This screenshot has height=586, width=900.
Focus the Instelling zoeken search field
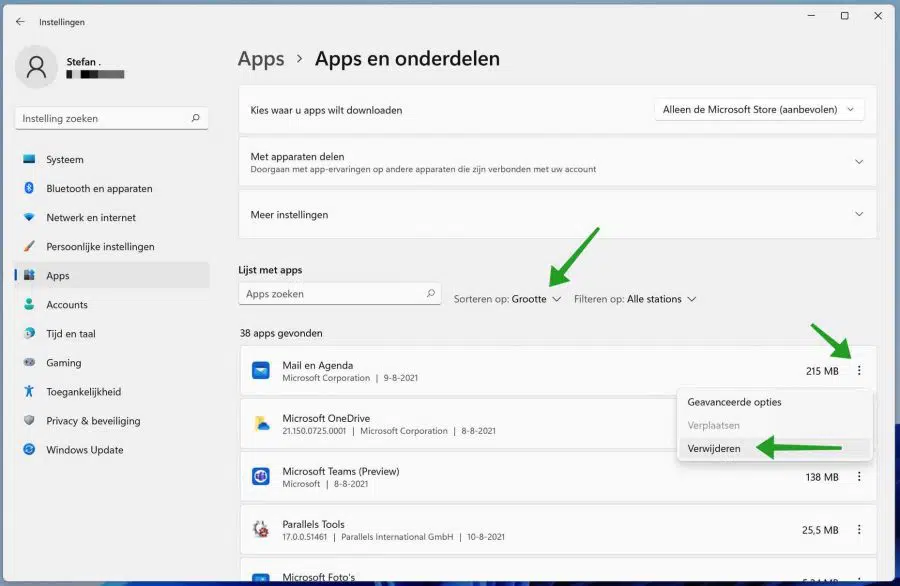[111, 118]
